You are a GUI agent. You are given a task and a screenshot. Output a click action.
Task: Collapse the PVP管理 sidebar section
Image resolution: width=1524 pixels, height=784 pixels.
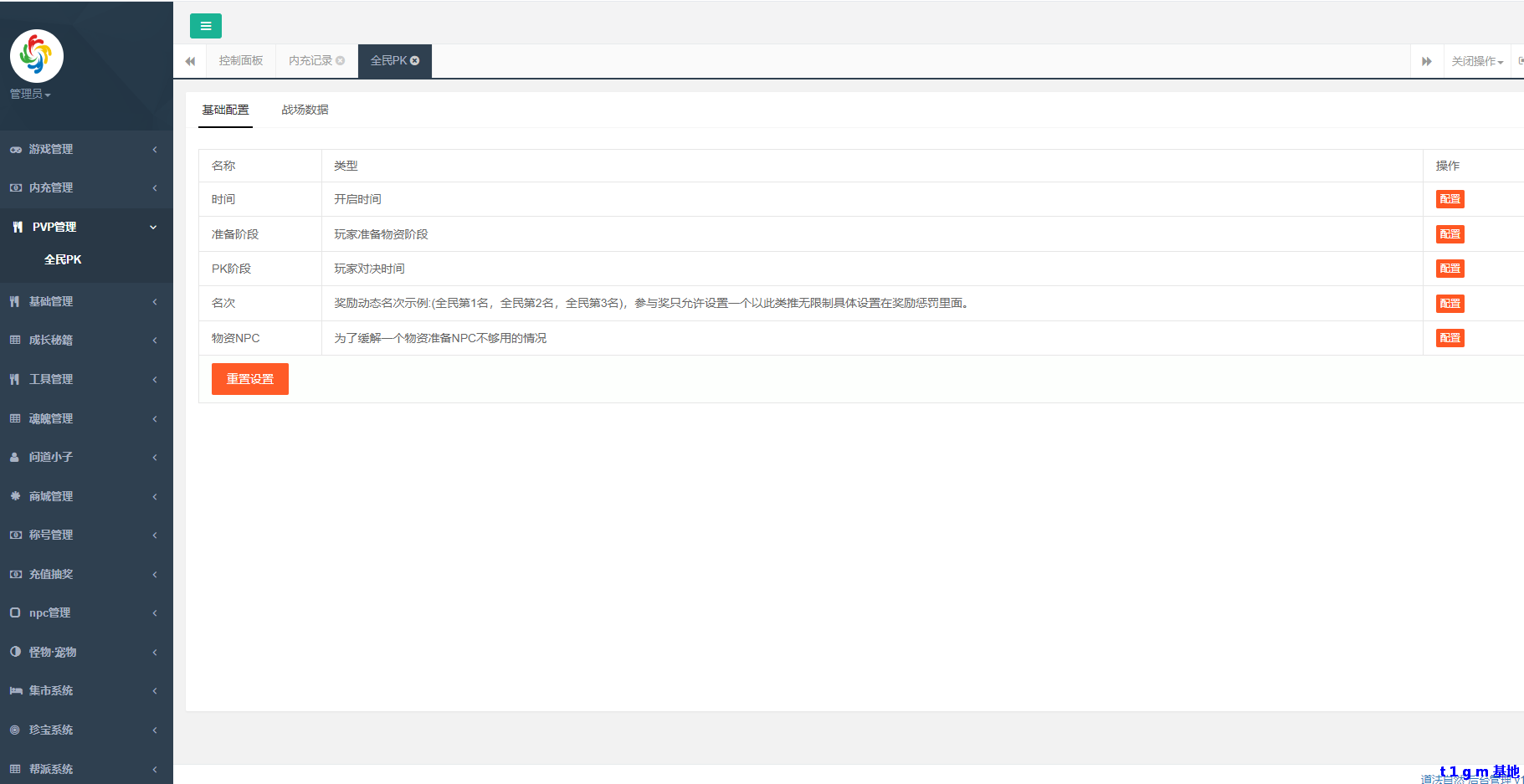84,227
